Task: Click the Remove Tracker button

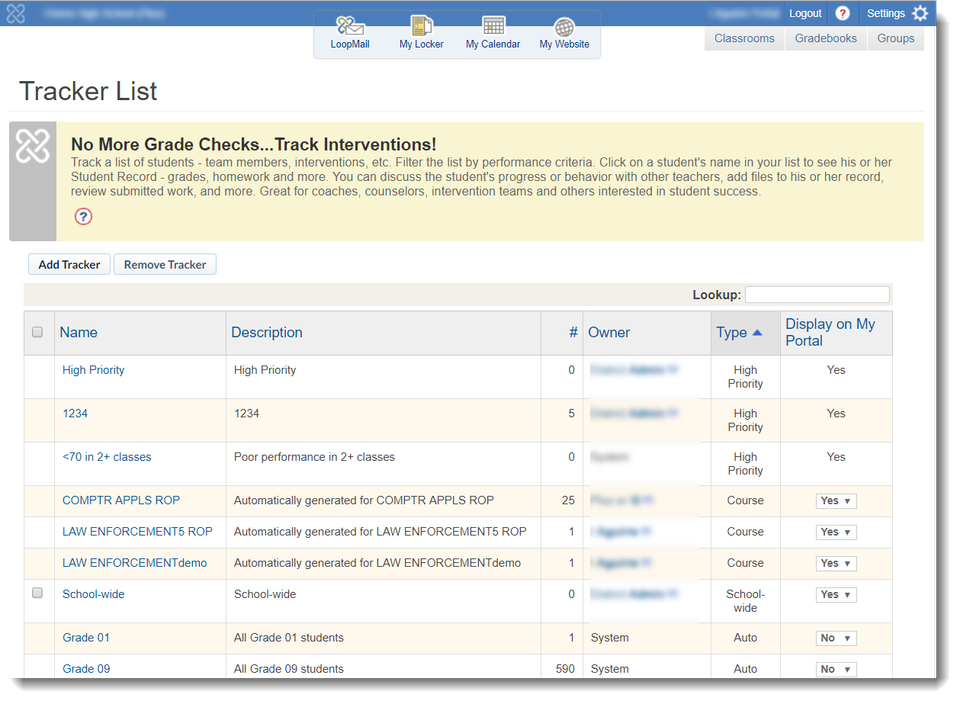Action: pos(165,265)
